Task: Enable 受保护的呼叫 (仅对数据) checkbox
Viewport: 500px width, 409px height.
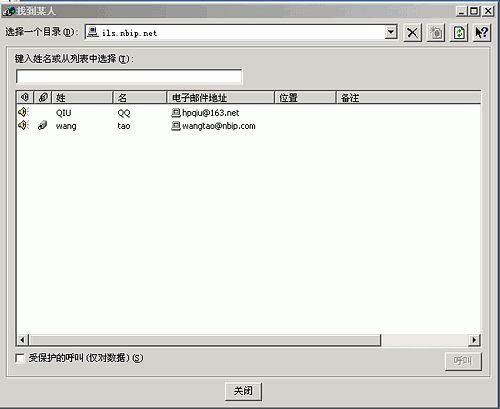Action: coord(20,358)
